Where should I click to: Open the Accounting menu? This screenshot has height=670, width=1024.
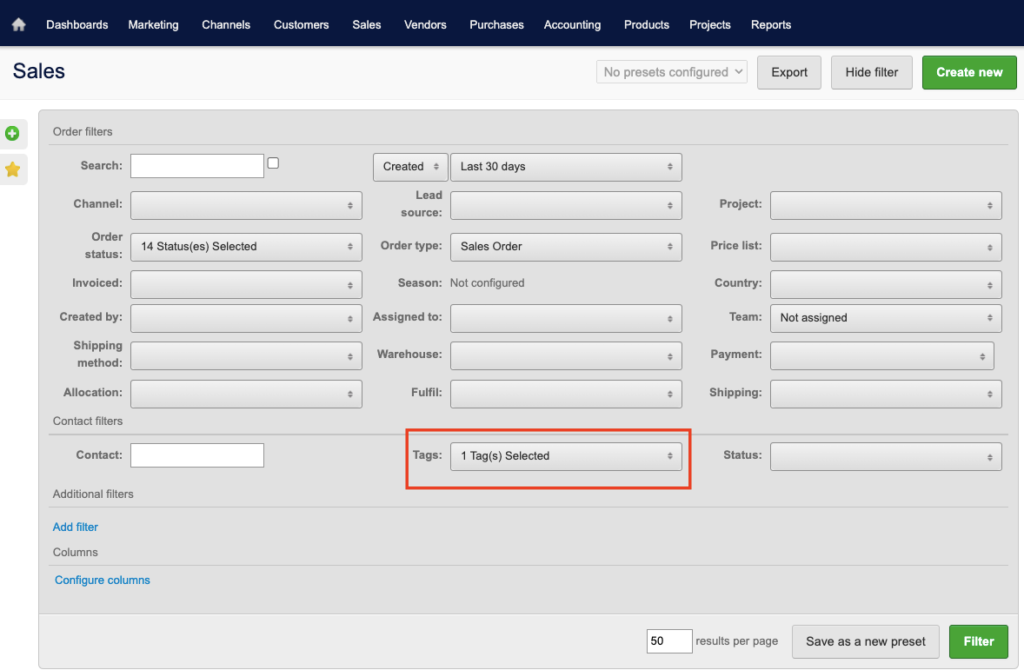(x=572, y=24)
